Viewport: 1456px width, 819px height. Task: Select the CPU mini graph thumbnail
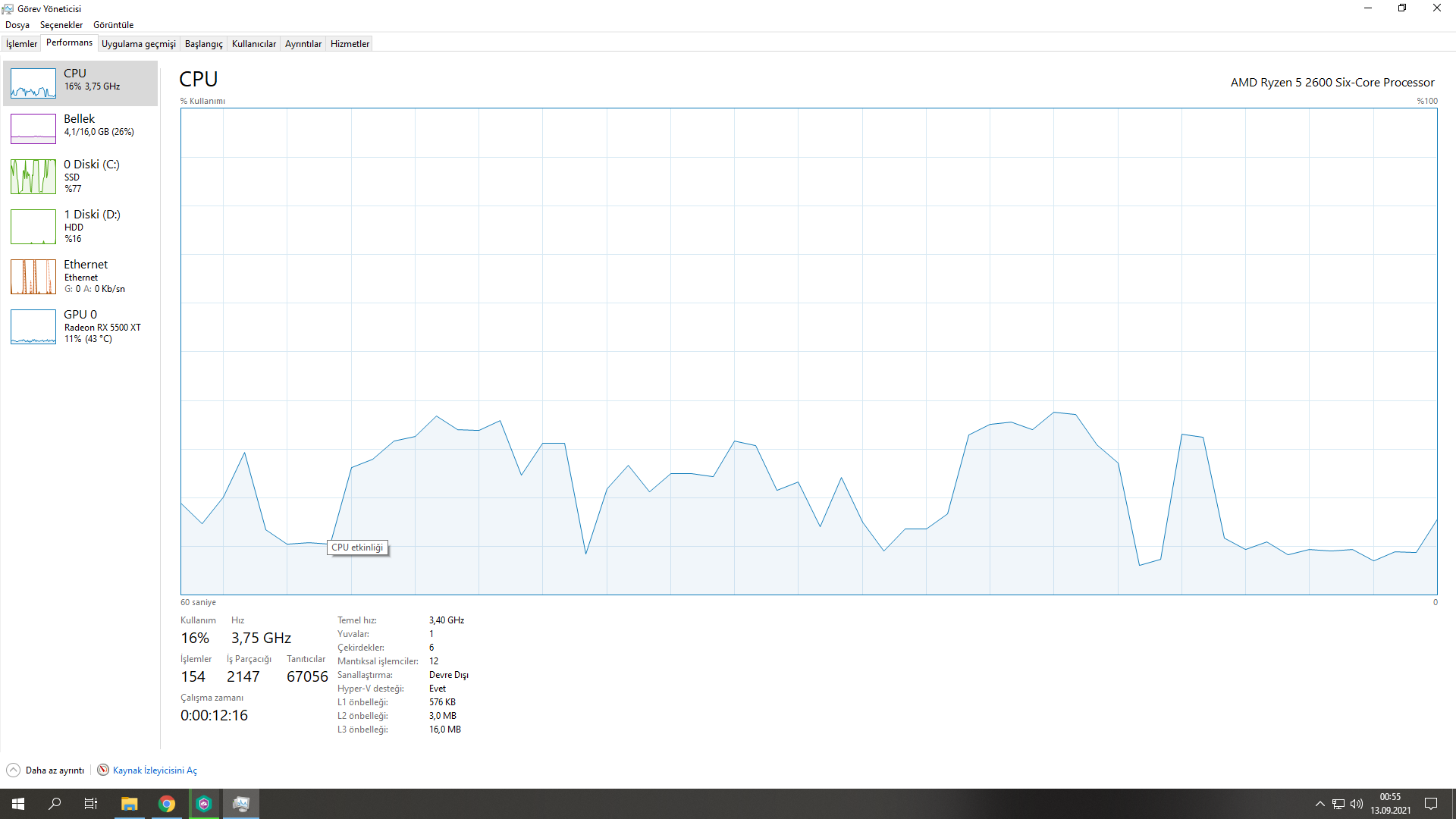click(x=33, y=83)
